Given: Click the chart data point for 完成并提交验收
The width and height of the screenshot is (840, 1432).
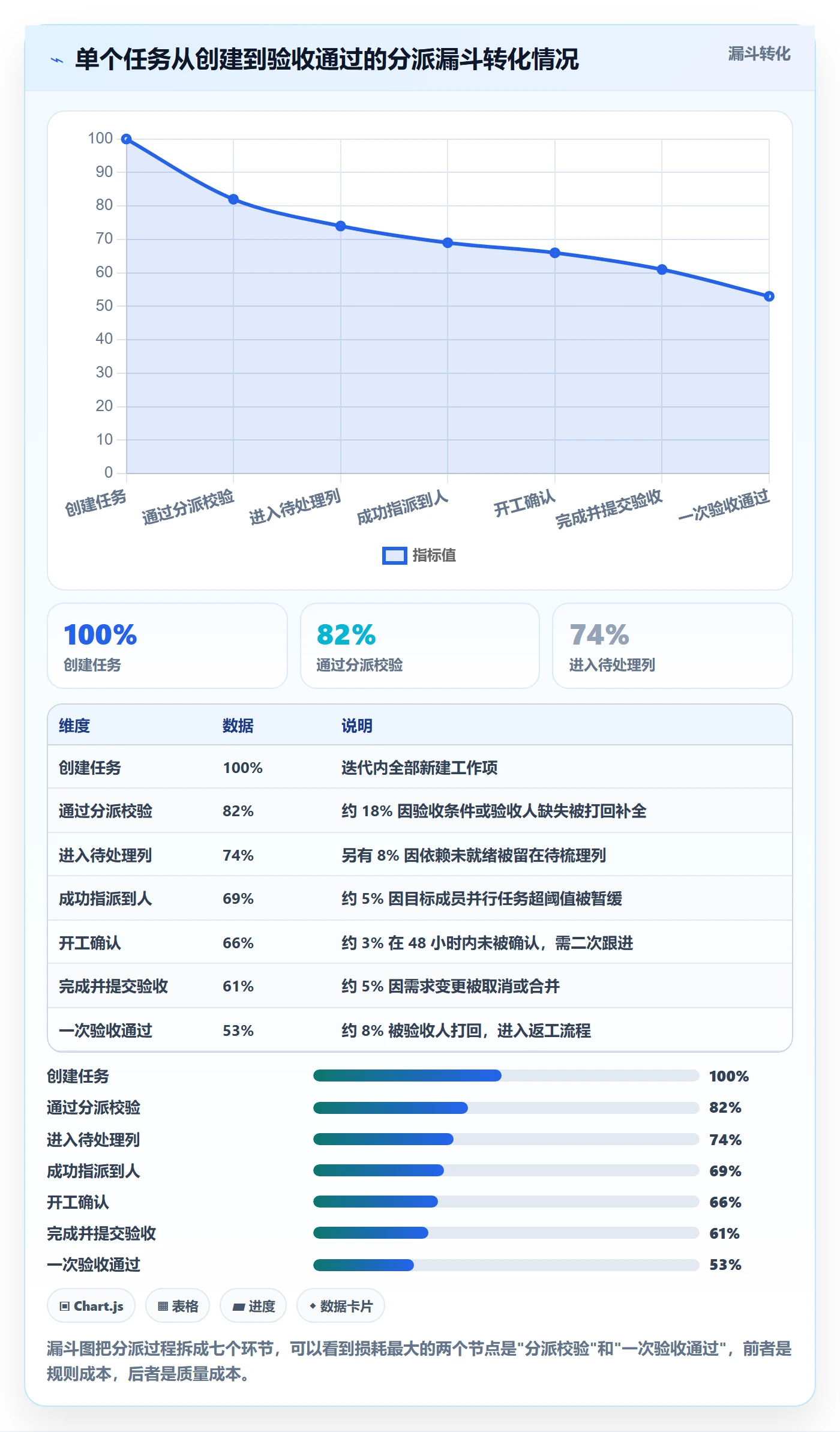Looking at the screenshot, I should [x=662, y=269].
